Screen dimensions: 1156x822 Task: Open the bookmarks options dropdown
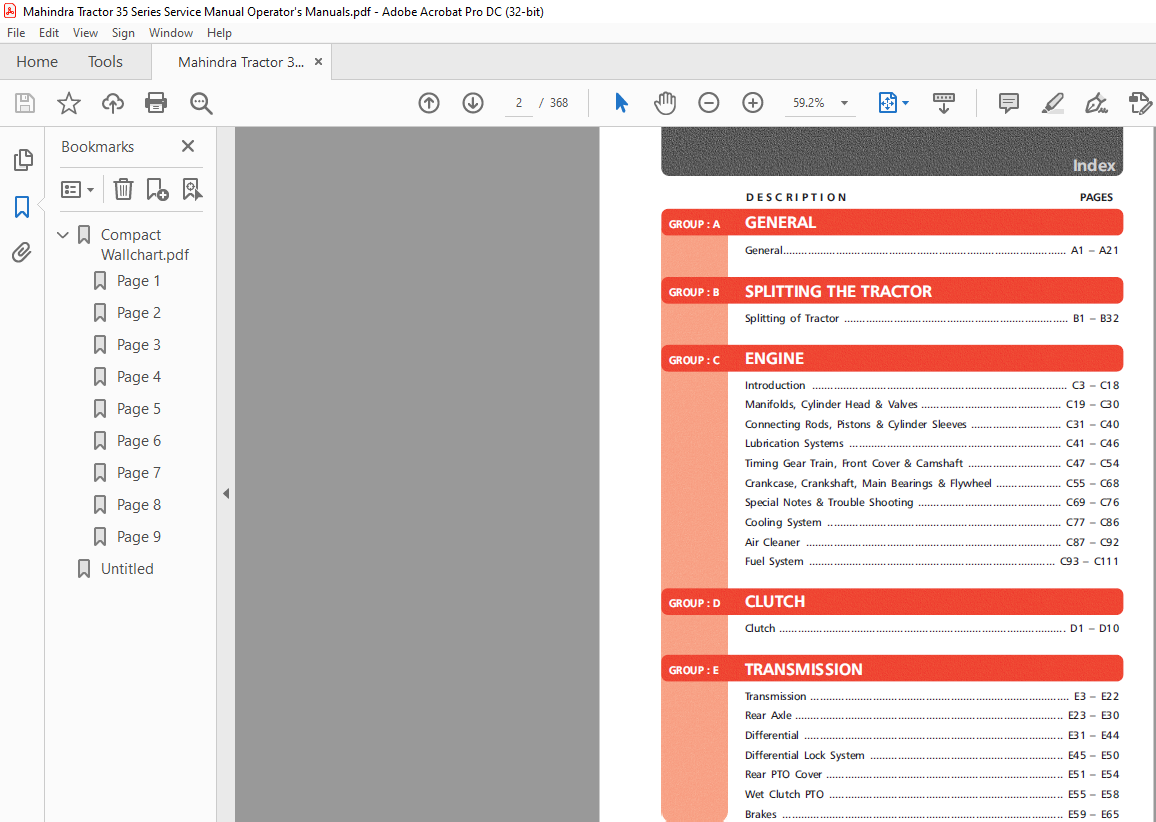pos(77,189)
